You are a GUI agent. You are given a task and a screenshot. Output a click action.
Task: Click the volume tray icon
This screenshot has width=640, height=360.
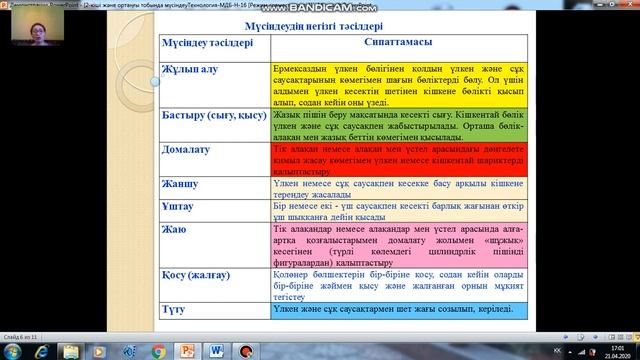[x=593, y=352]
